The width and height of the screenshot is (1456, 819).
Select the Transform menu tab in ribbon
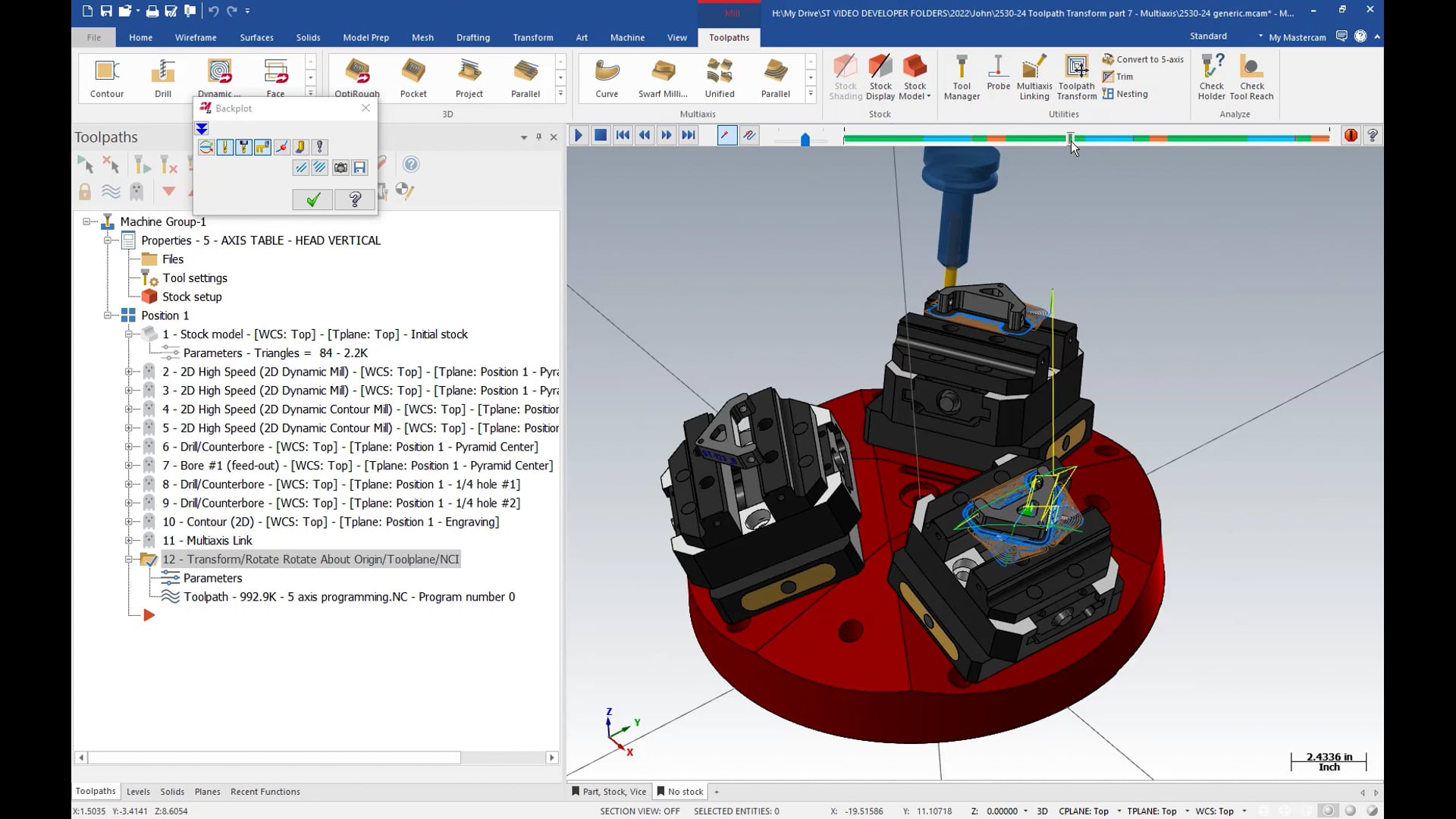tap(533, 37)
